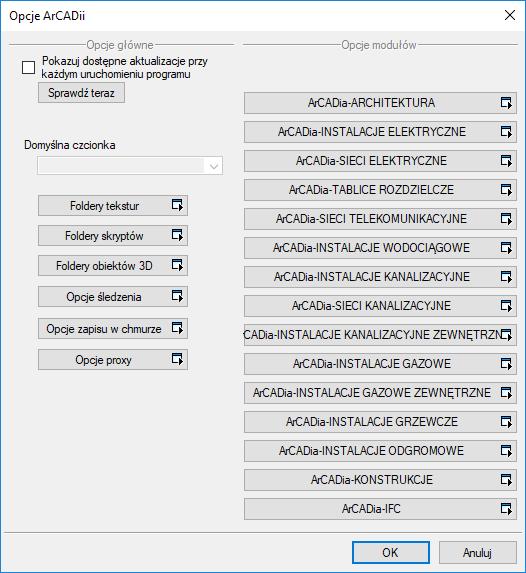
Task: Click the open-window icon on Foldery tekstur
Action: click(x=177, y=205)
